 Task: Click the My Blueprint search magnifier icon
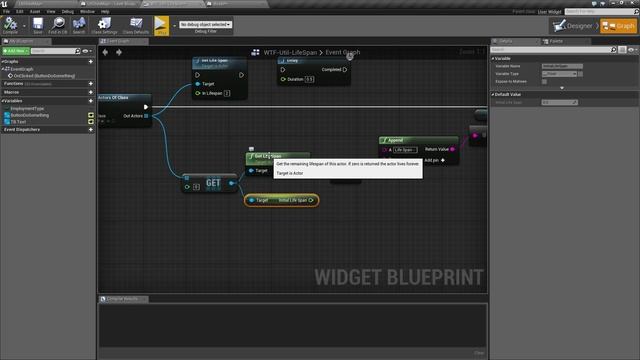tap(78, 51)
